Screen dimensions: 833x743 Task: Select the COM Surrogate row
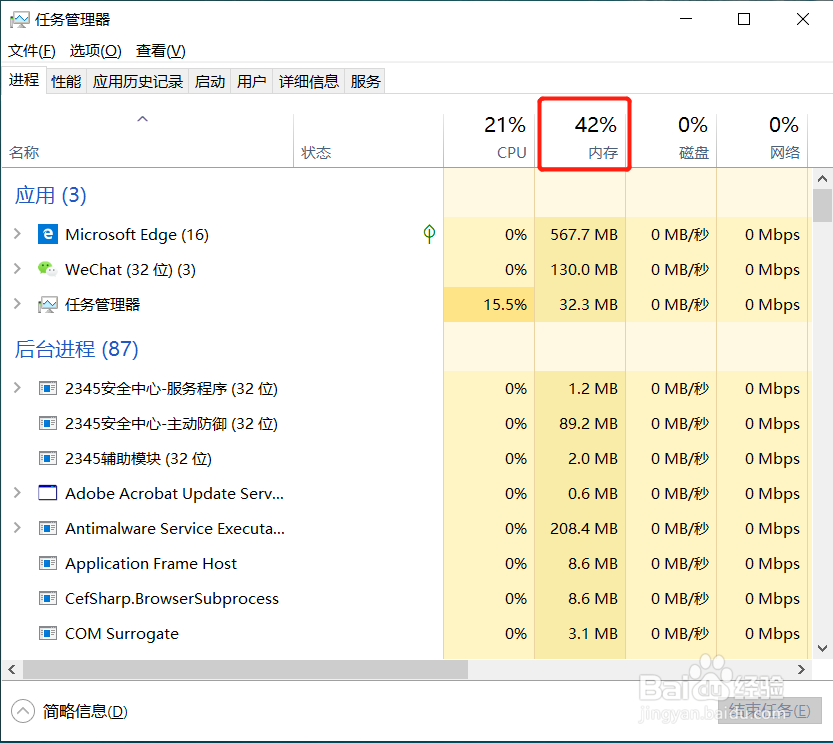407,634
